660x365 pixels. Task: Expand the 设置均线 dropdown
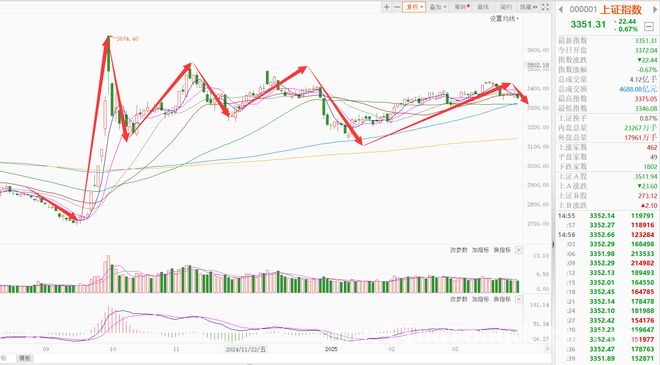(504, 19)
